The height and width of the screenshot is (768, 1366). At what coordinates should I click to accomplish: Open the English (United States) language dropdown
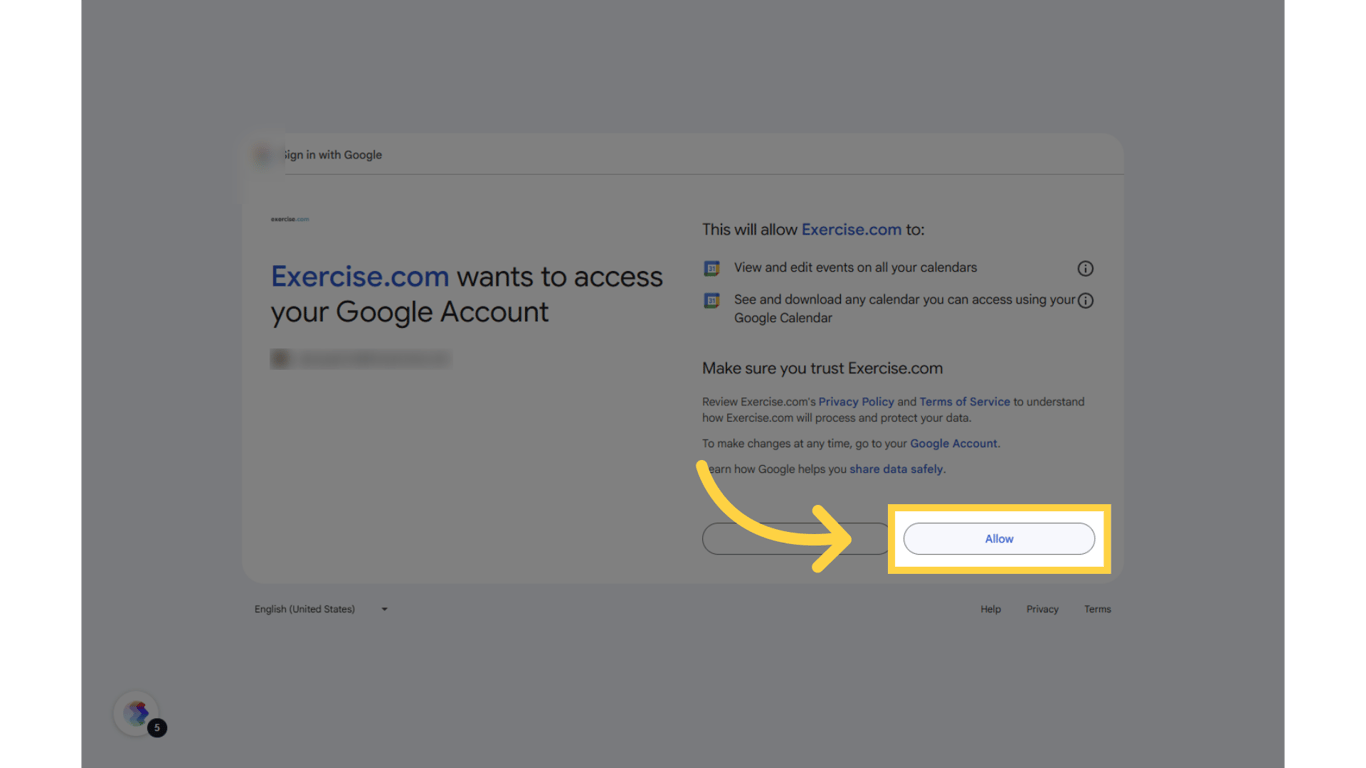305,609
